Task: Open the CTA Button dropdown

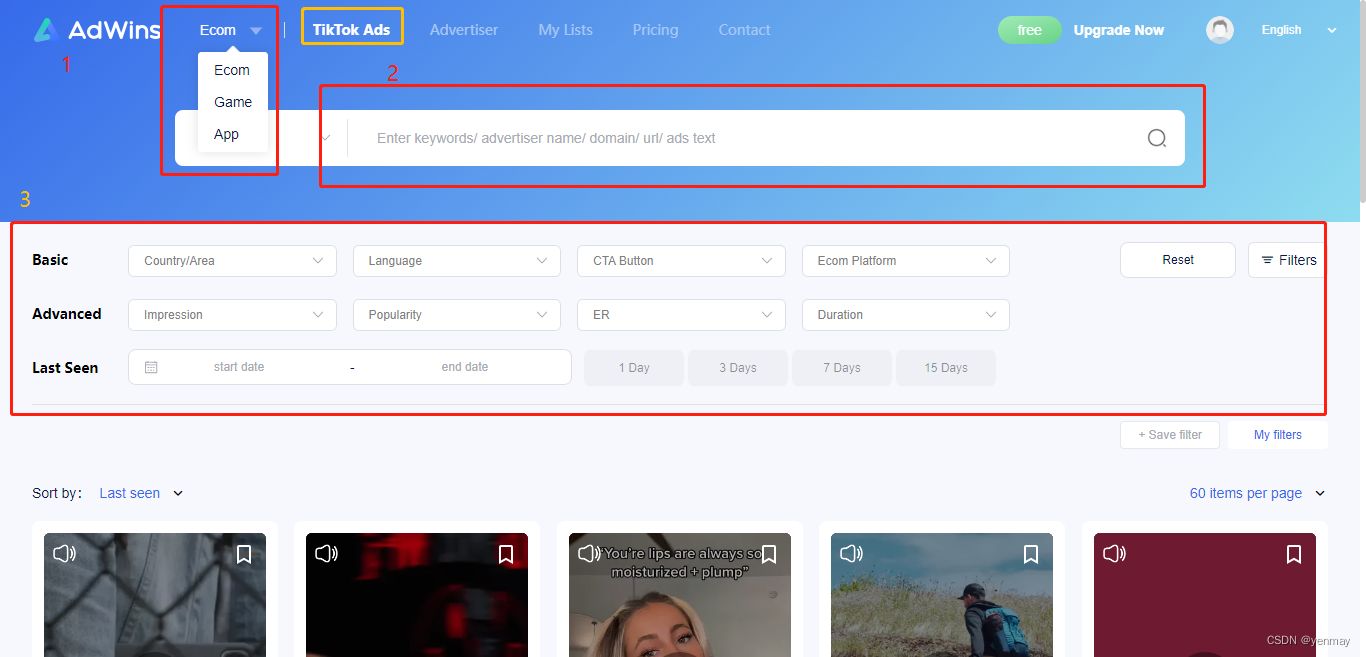Action: 682,261
